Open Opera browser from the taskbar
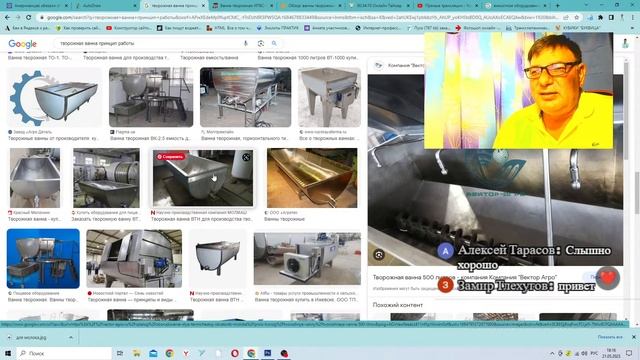Screen dimensions: 640x360 [x=235, y=353]
